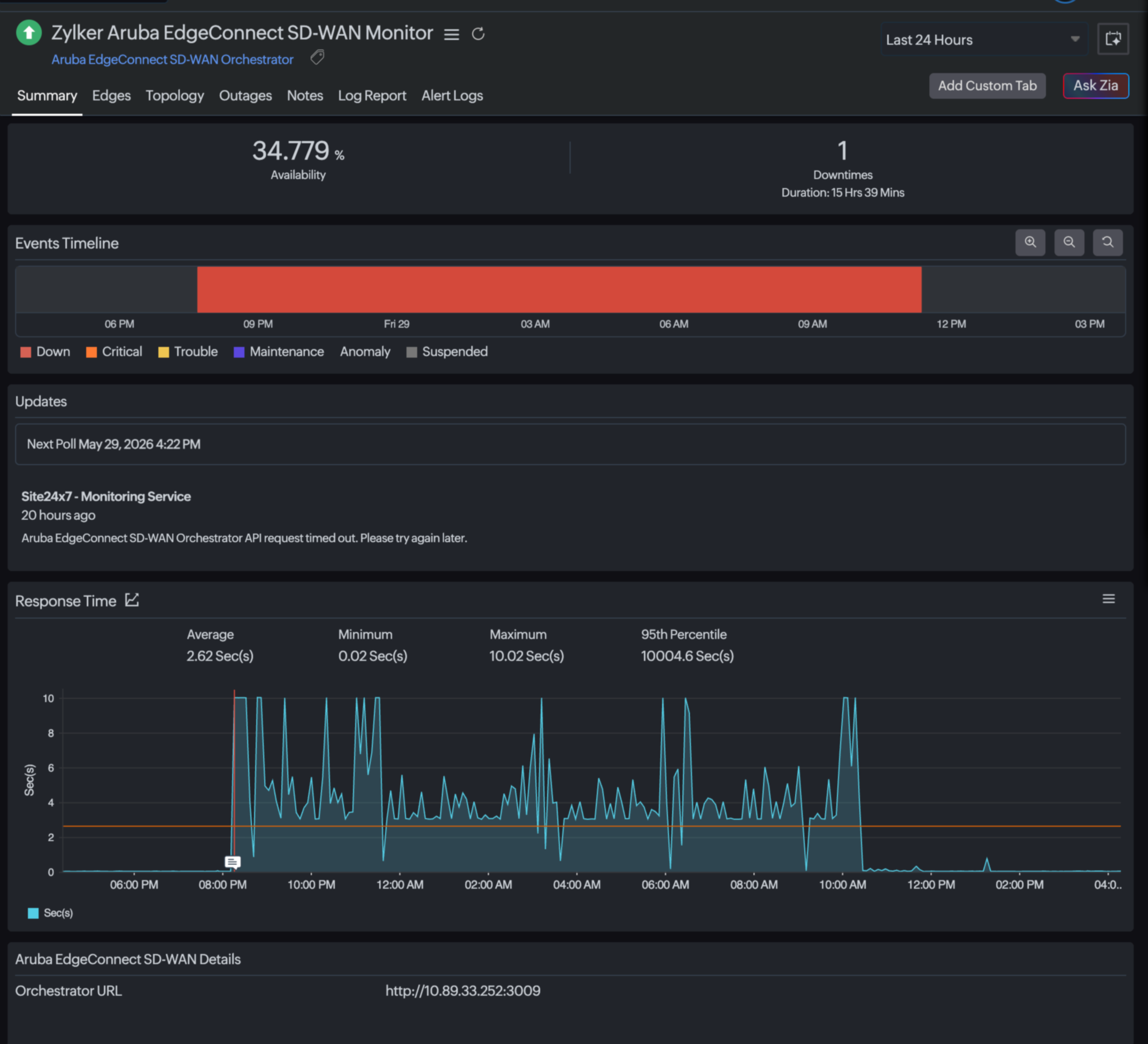The width and height of the screenshot is (1148, 1044).
Task: Click the refresh icon next to monitor name
Action: pos(479,34)
